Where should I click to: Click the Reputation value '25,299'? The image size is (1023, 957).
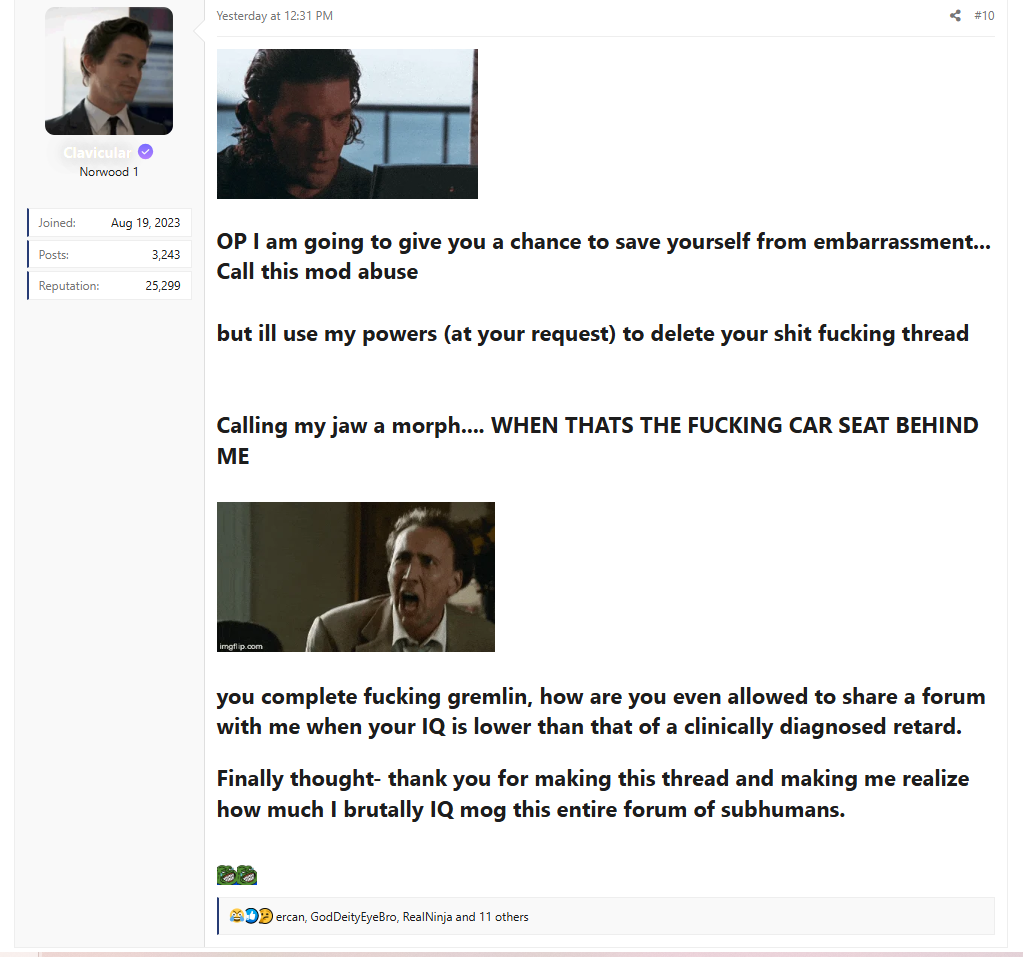(162, 286)
